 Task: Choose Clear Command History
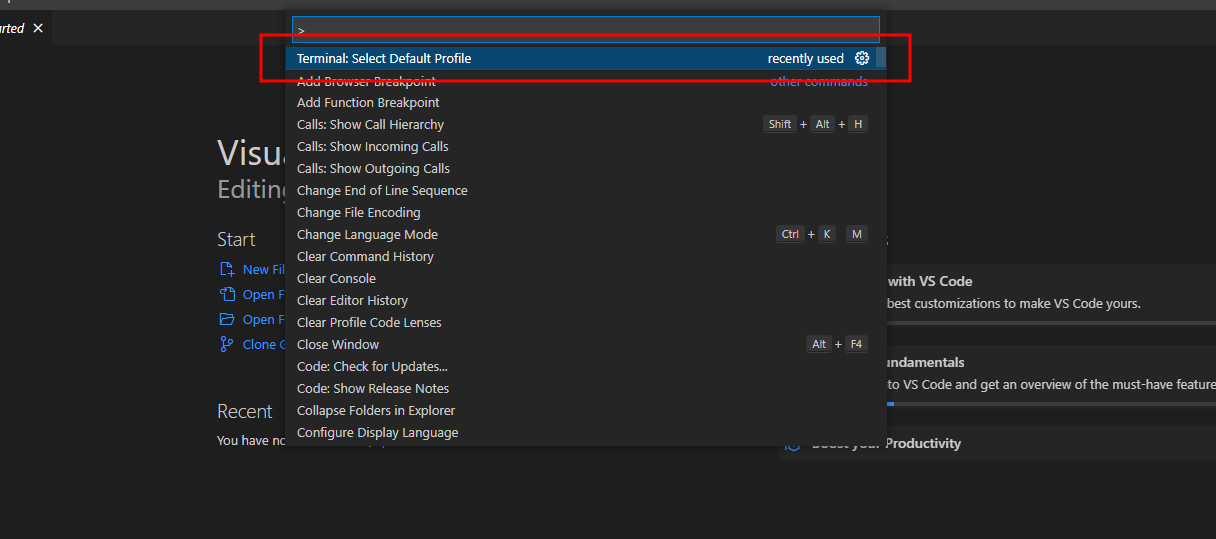tap(581, 256)
